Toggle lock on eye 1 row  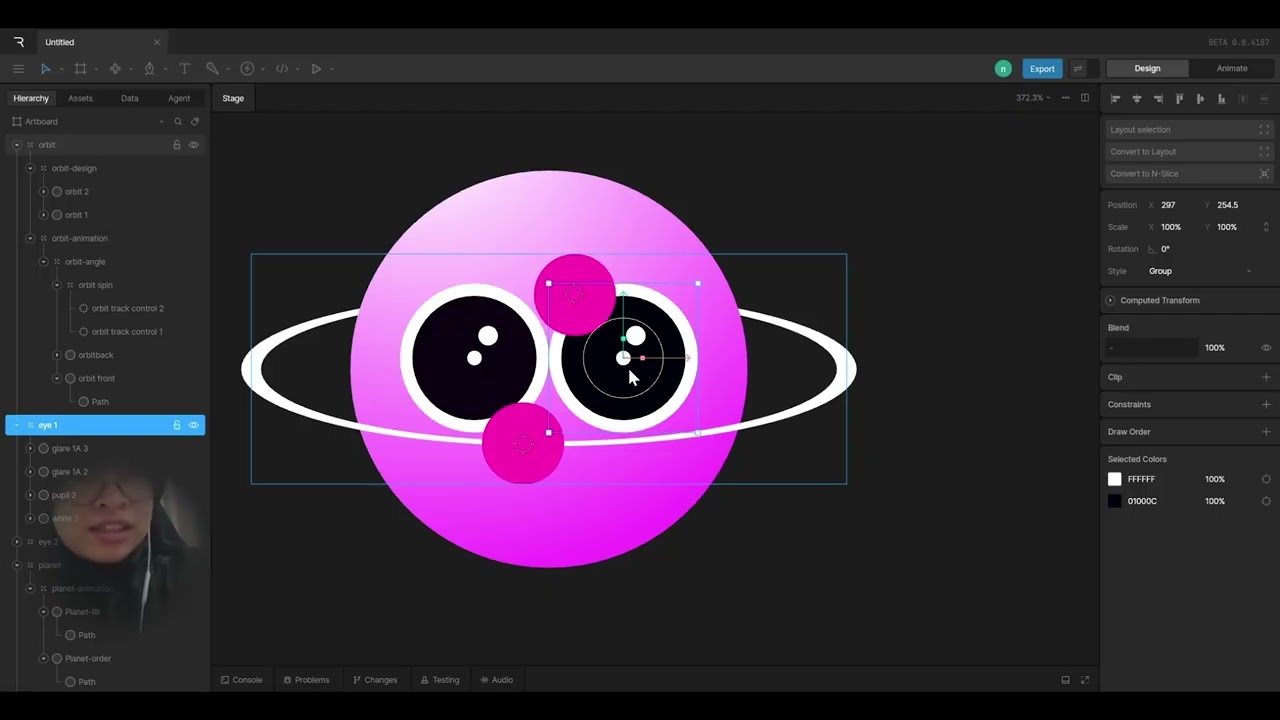(177, 425)
